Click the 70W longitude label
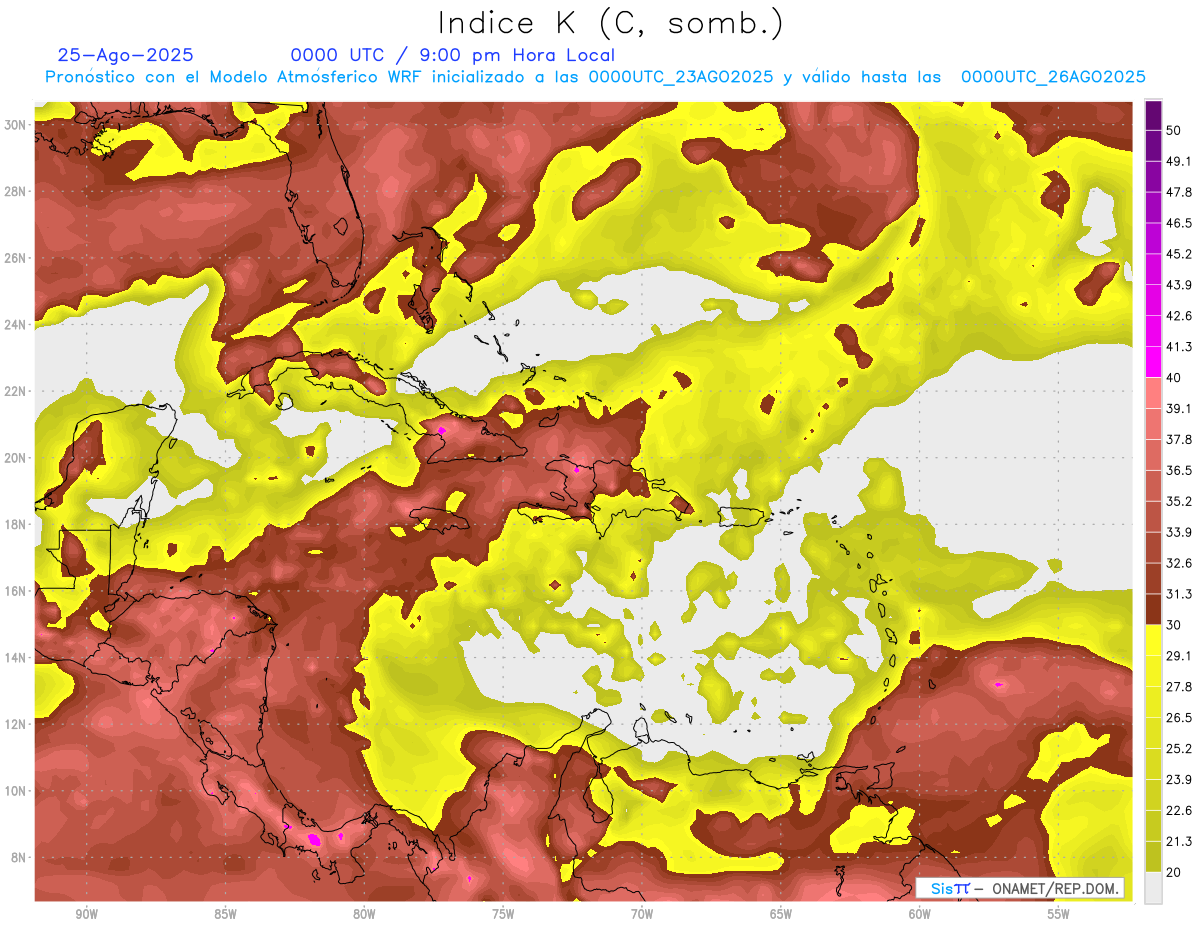1200x927 pixels. click(642, 914)
